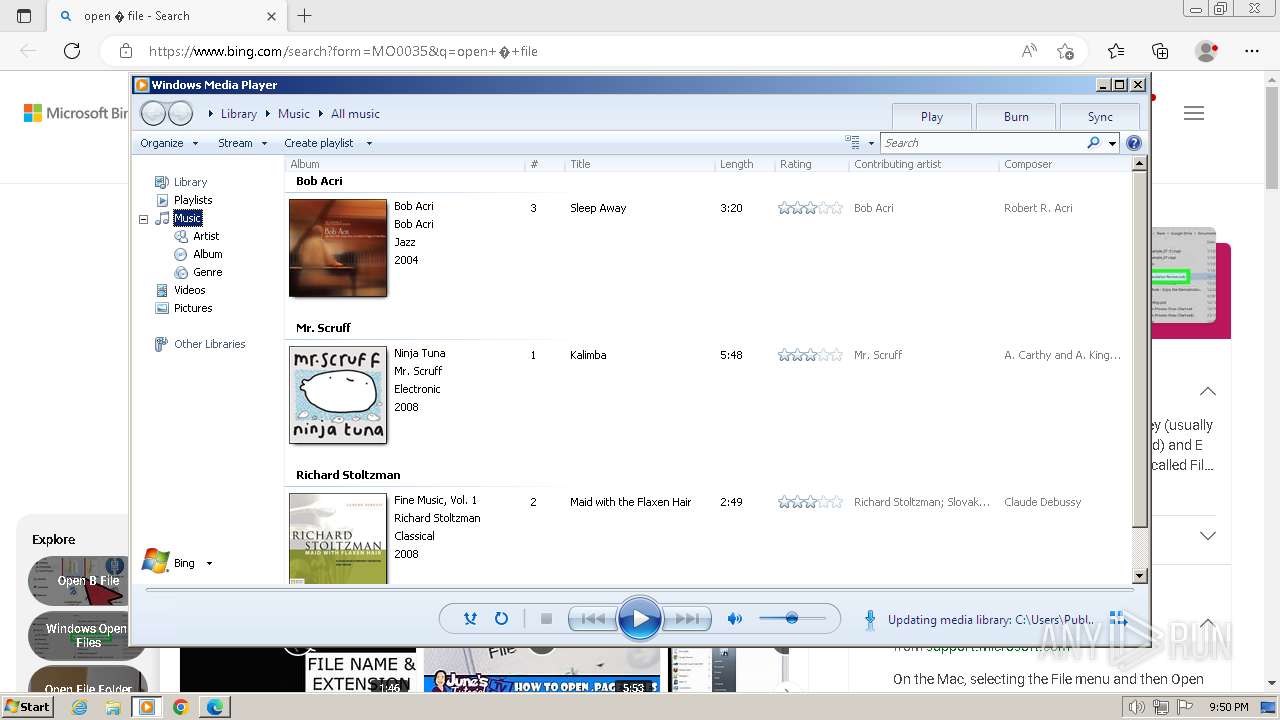Set the star rating for Sleep Away
This screenshot has width=1280, height=720.
click(x=811, y=208)
